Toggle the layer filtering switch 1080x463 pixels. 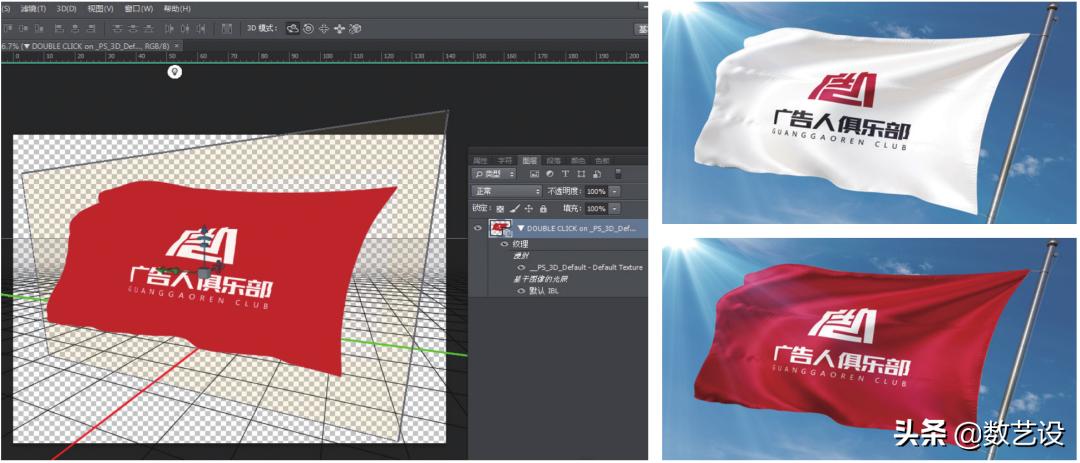tap(618, 174)
